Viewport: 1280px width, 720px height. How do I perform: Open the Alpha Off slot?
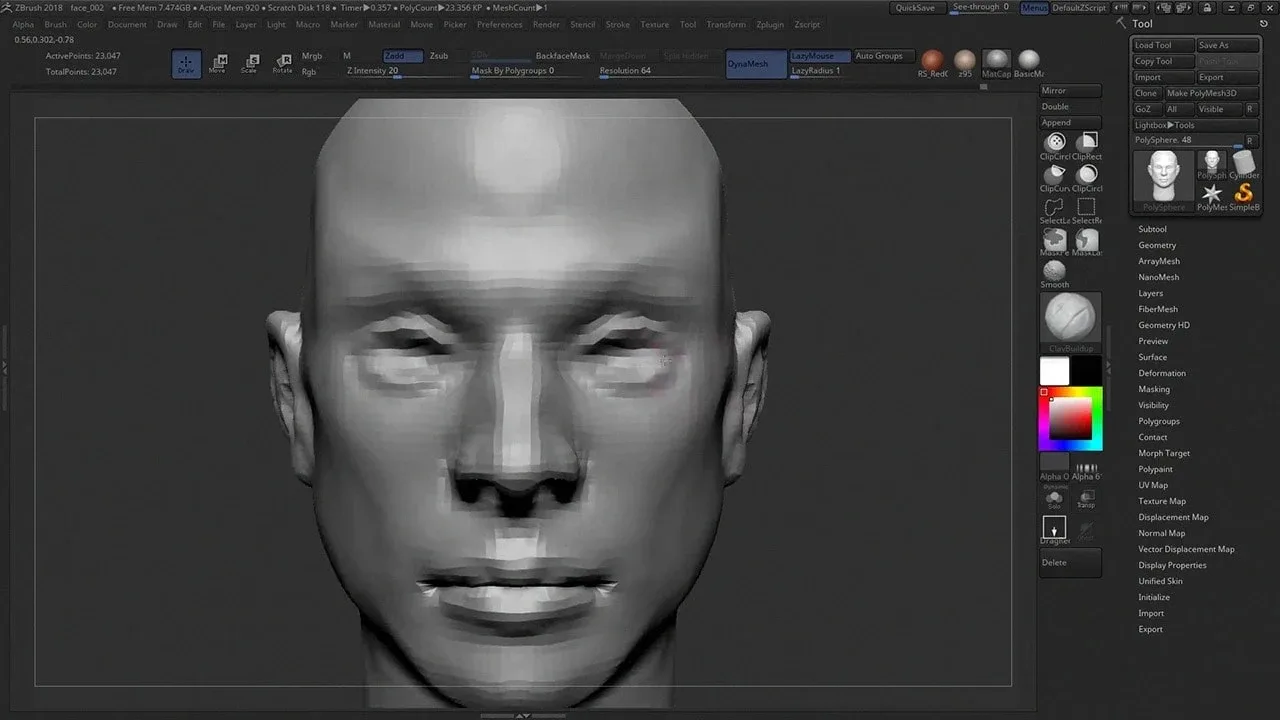(x=1055, y=467)
